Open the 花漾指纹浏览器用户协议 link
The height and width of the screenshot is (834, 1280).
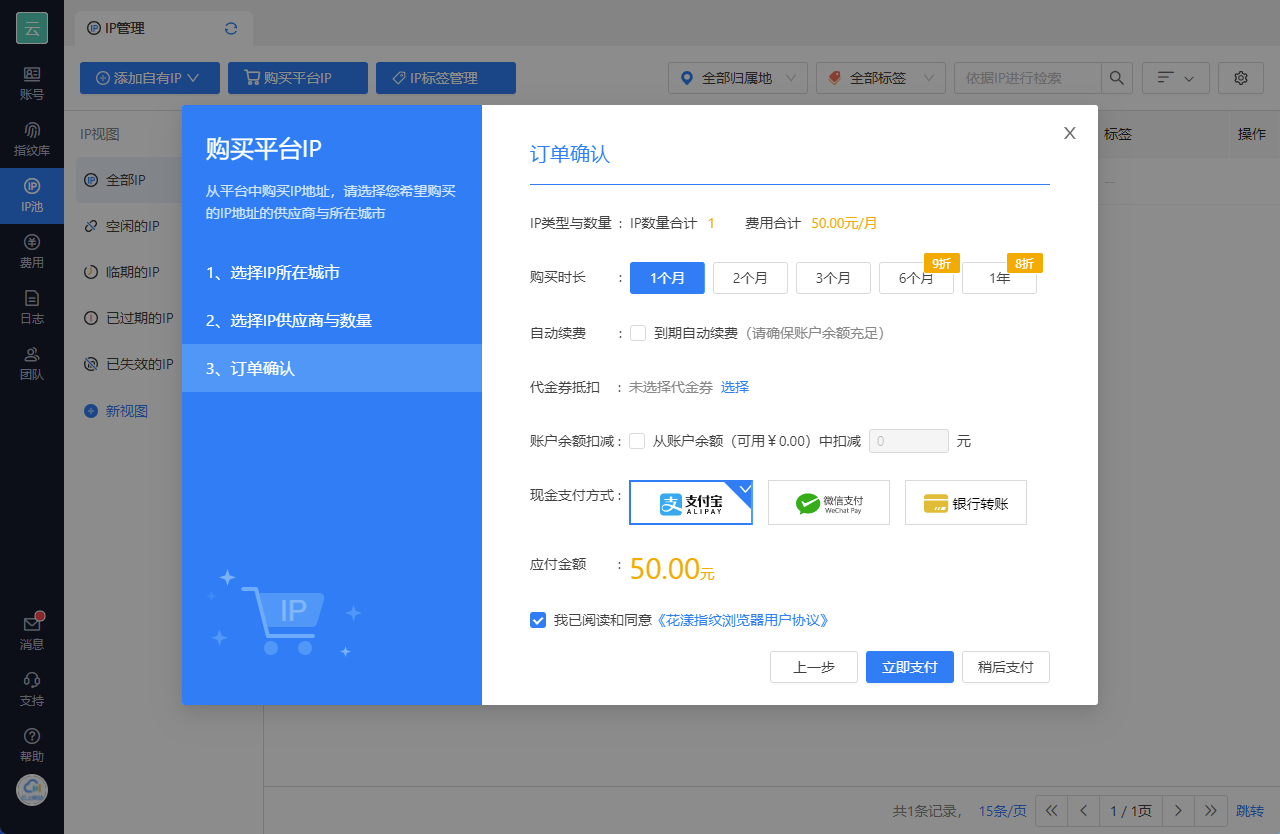point(743,620)
